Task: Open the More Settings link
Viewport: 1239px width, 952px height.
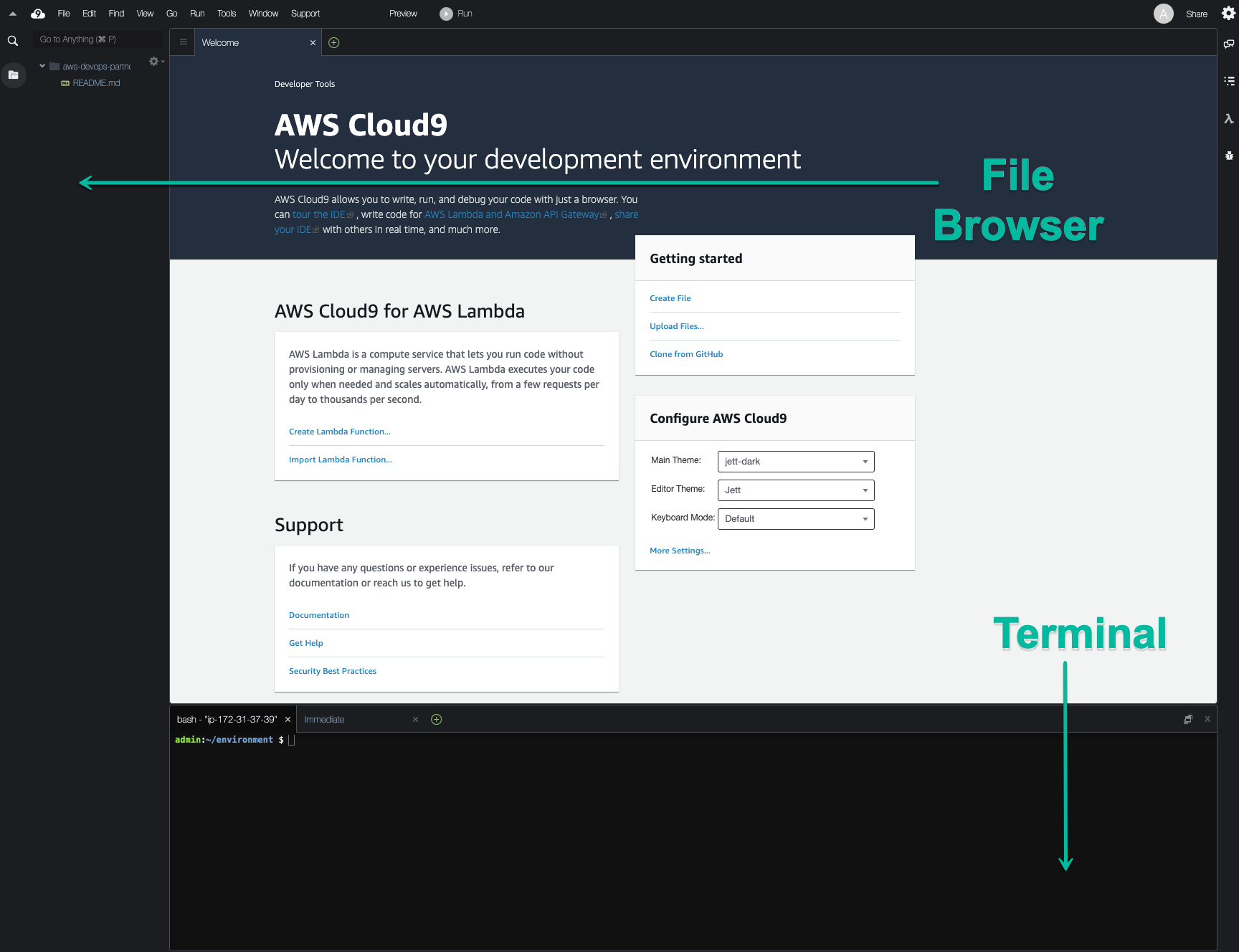Action: coord(679,551)
